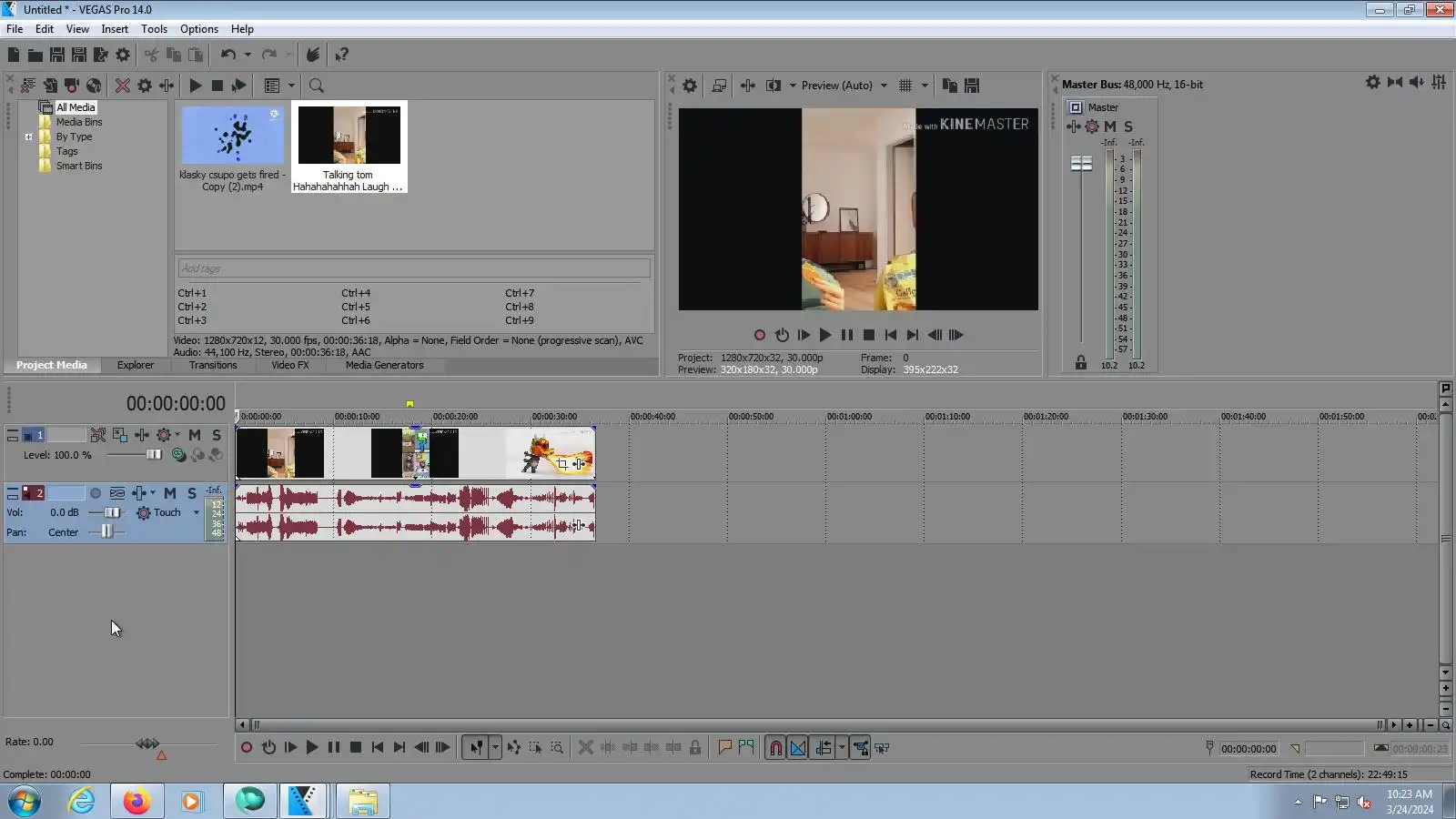1456x819 pixels.
Task: Solo audio track 2
Action: click(x=192, y=493)
